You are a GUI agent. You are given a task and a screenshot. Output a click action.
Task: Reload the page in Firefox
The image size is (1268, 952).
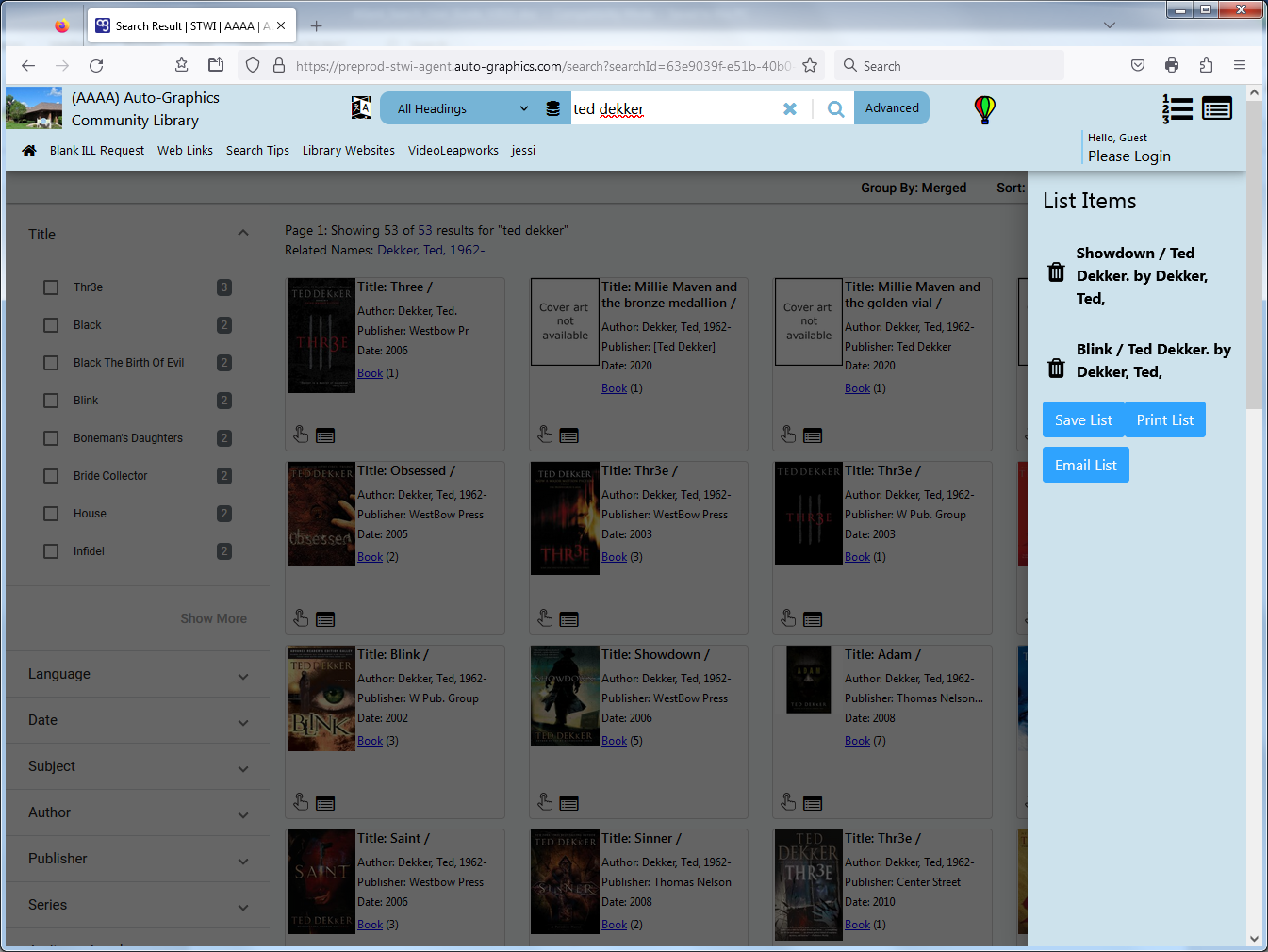(96, 66)
